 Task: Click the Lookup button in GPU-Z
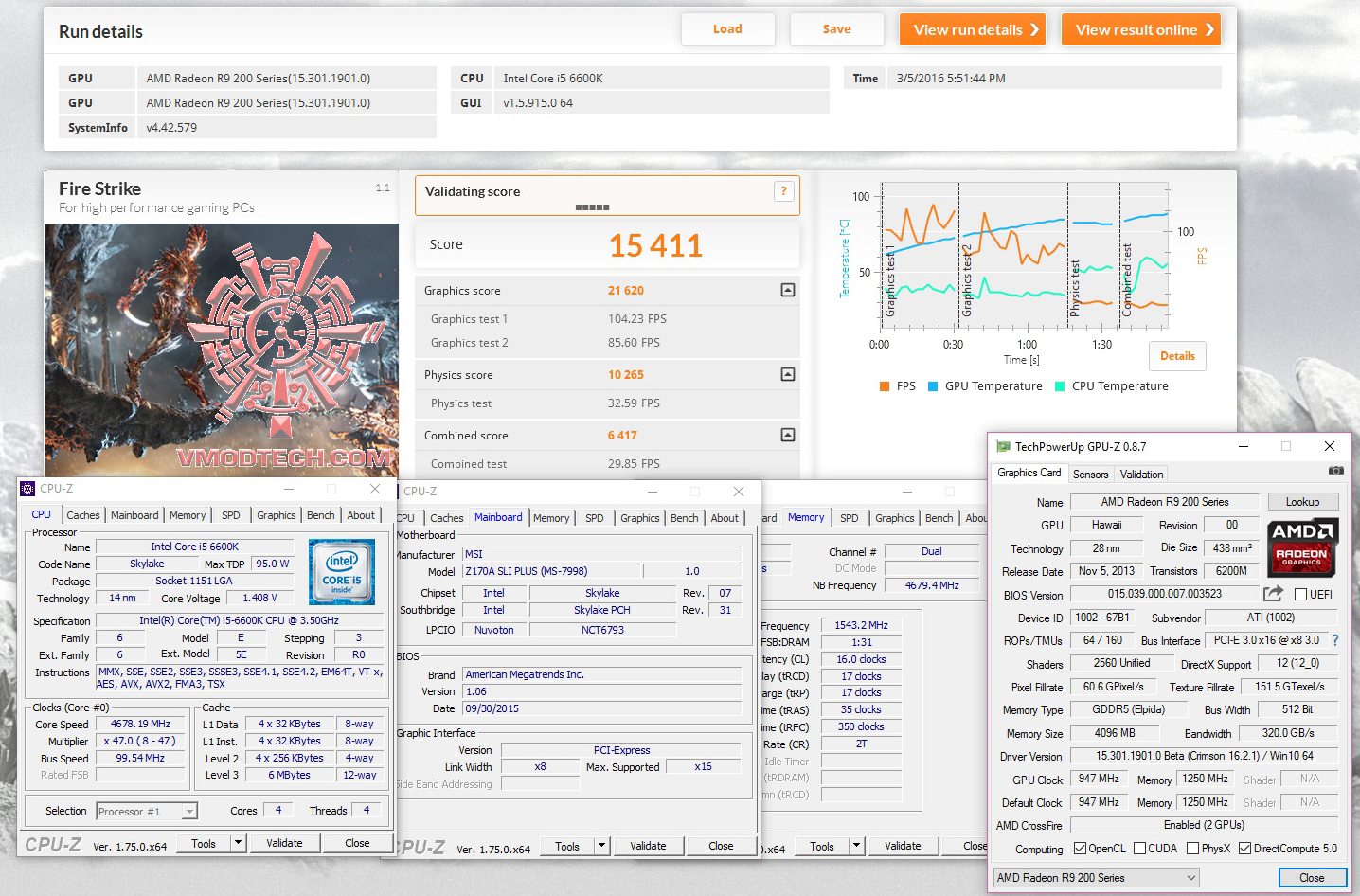[x=1302, y=502]
